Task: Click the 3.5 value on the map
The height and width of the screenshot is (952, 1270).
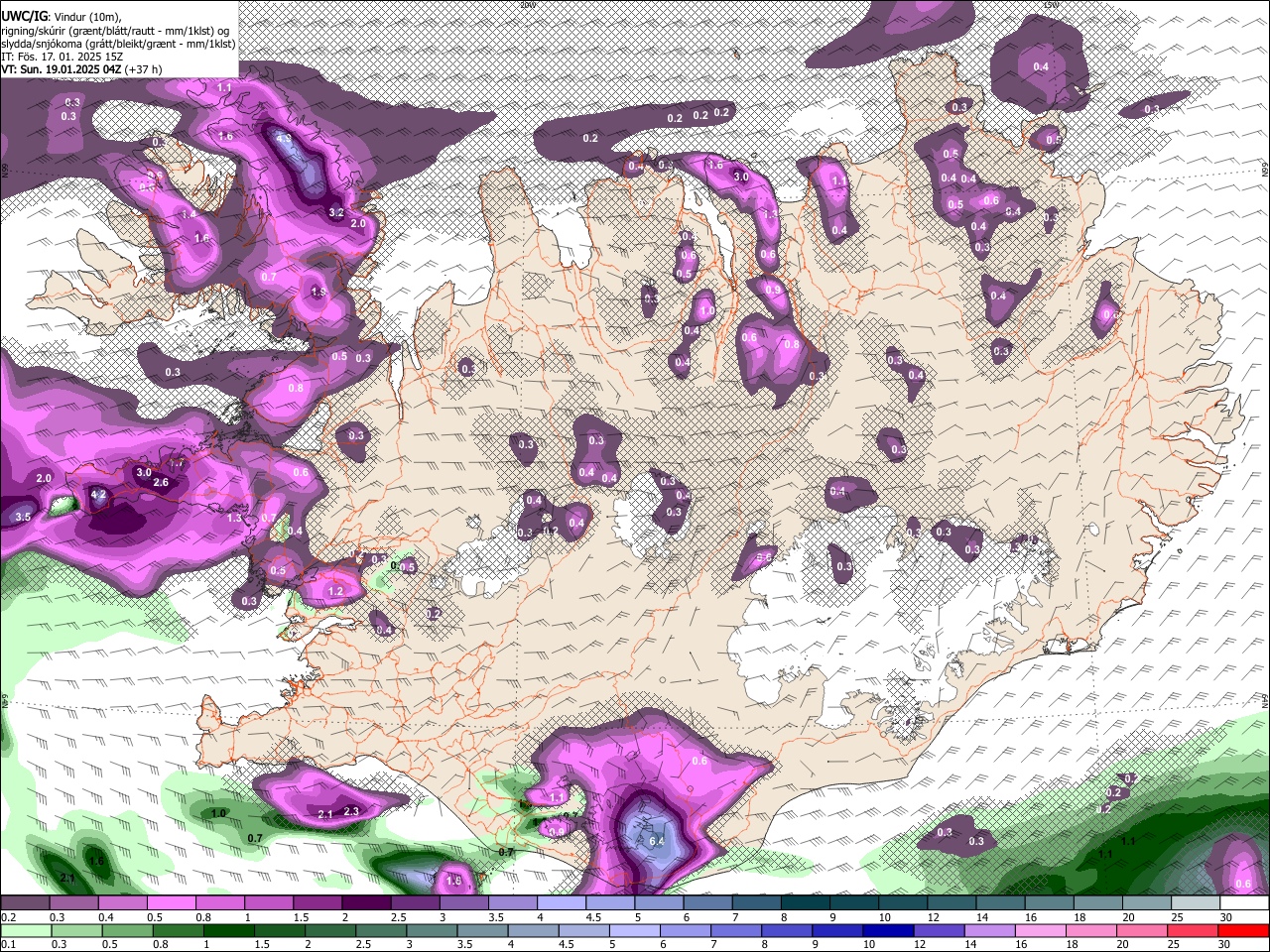Action: click(24, 517)
